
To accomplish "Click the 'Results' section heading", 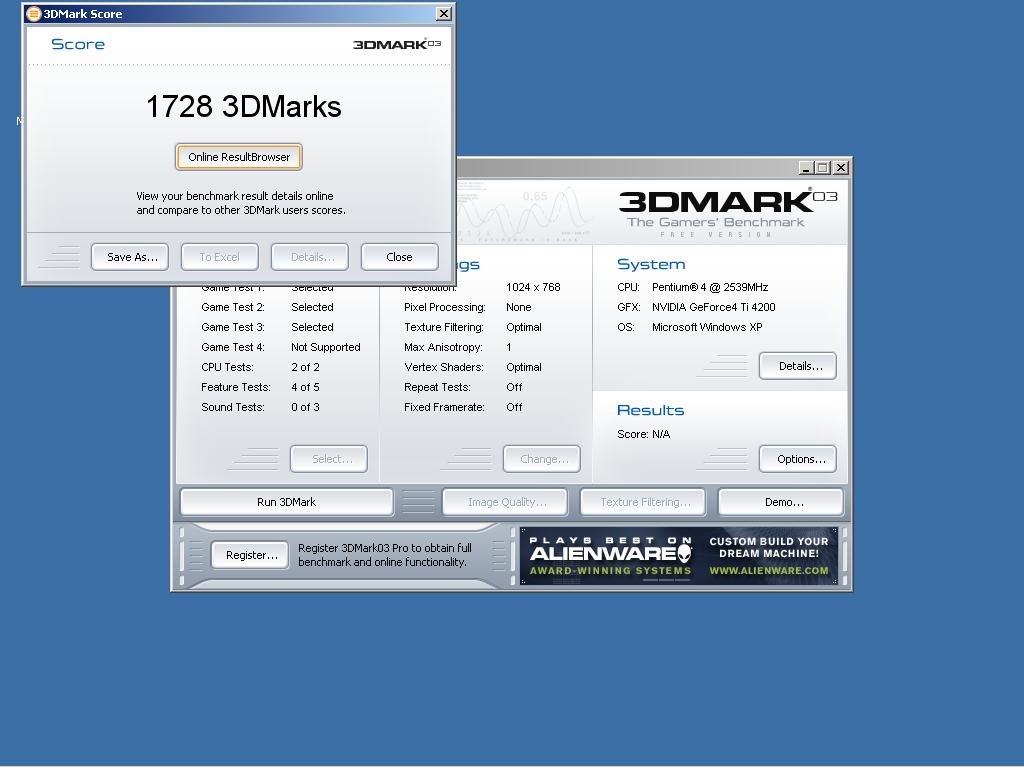I will (650, 411).
